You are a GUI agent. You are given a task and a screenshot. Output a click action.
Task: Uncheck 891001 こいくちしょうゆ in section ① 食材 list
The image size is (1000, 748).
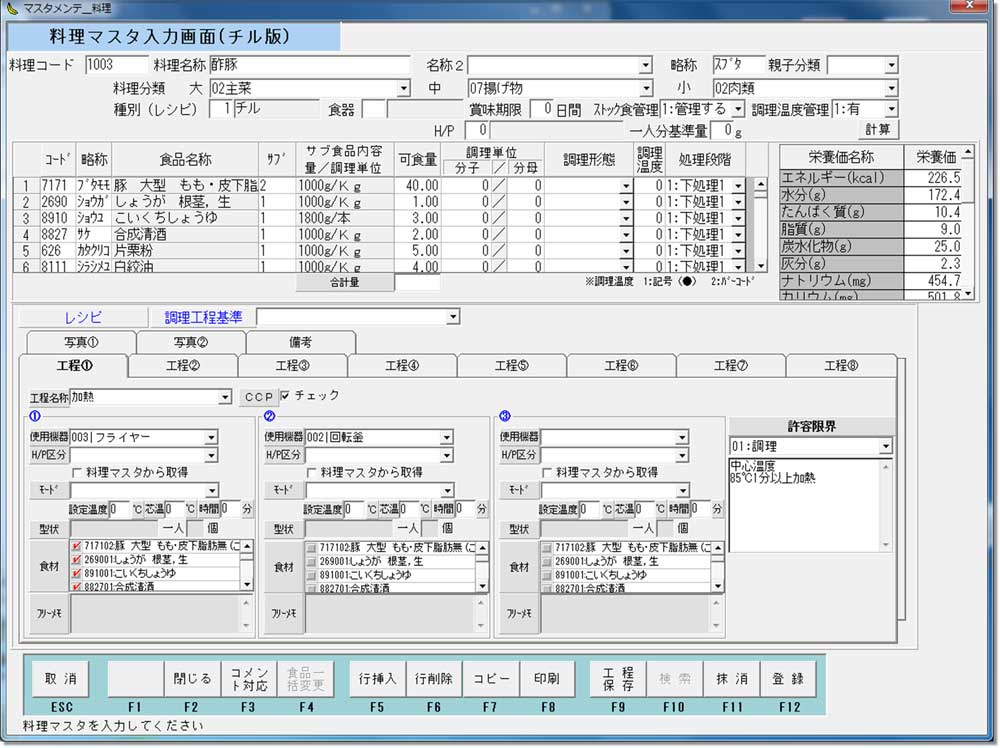[77, 573]
